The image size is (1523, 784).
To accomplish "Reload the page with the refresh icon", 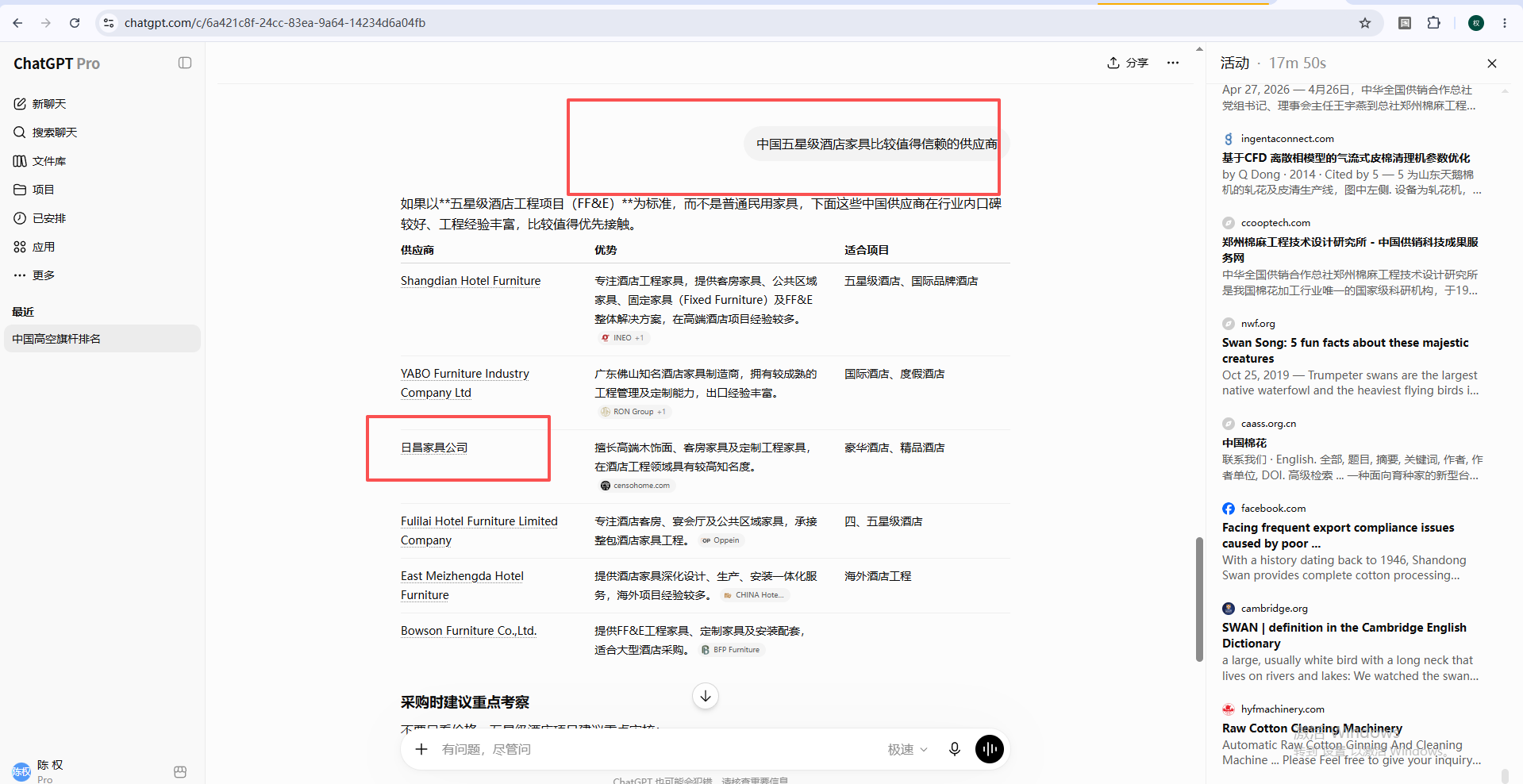I will pyautogui.click(x=75, y=23).
